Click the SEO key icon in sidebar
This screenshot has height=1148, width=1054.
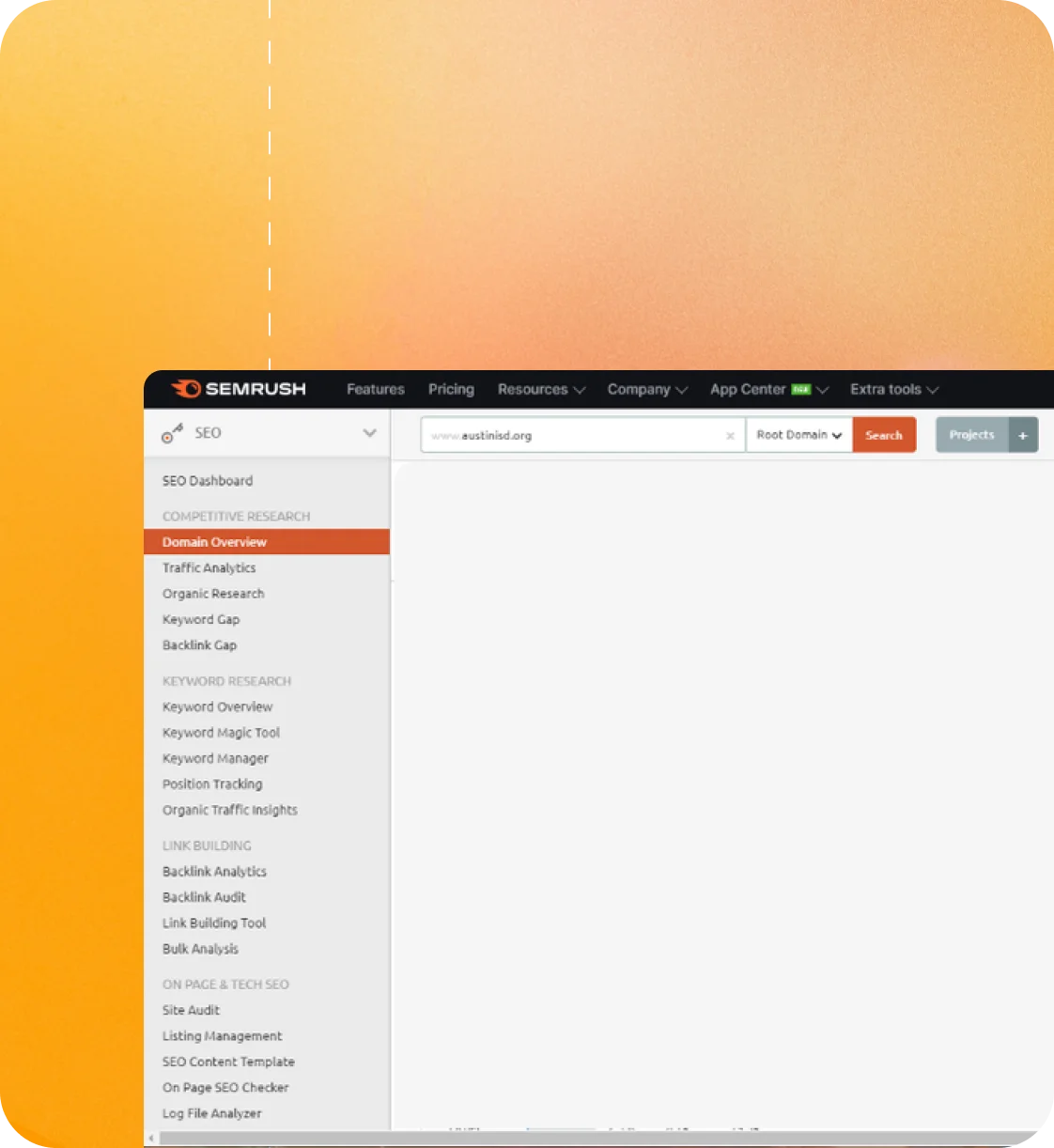tap(172, 433)
